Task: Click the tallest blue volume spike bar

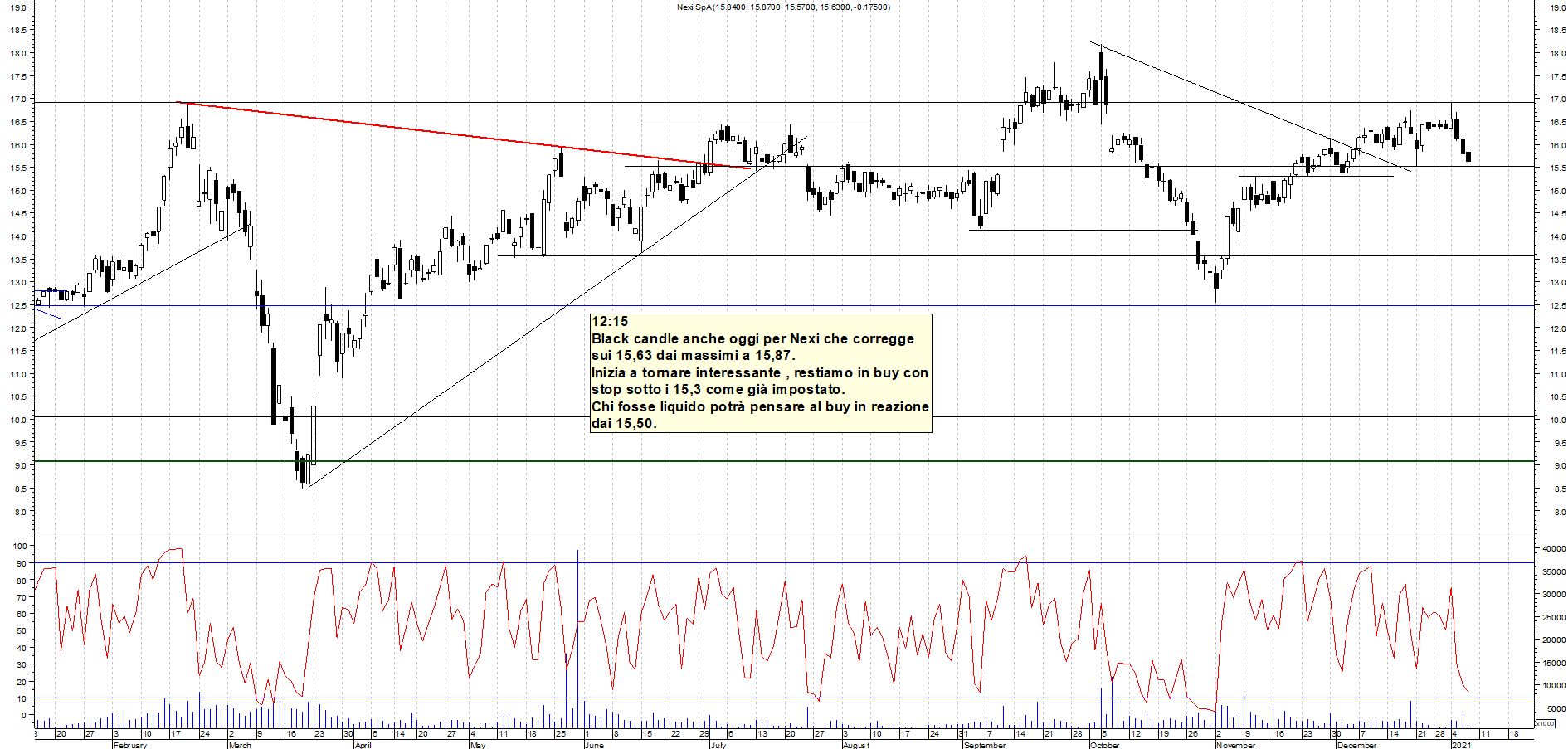Action: pyautogui.click(x=577, y=639)
